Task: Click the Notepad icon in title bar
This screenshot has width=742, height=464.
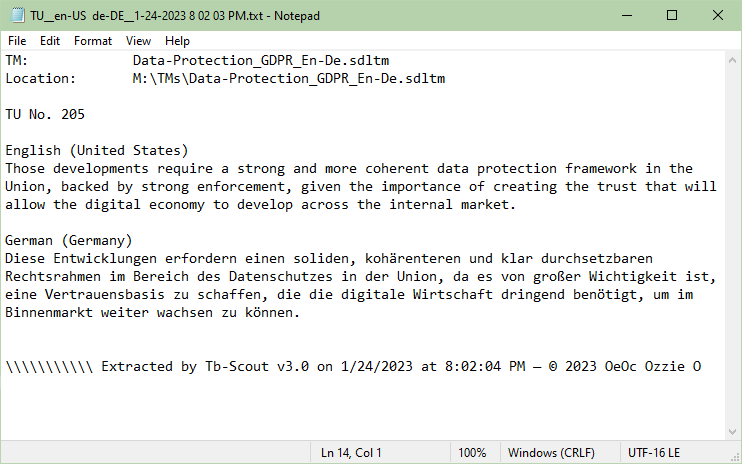Action: (16, 15)
